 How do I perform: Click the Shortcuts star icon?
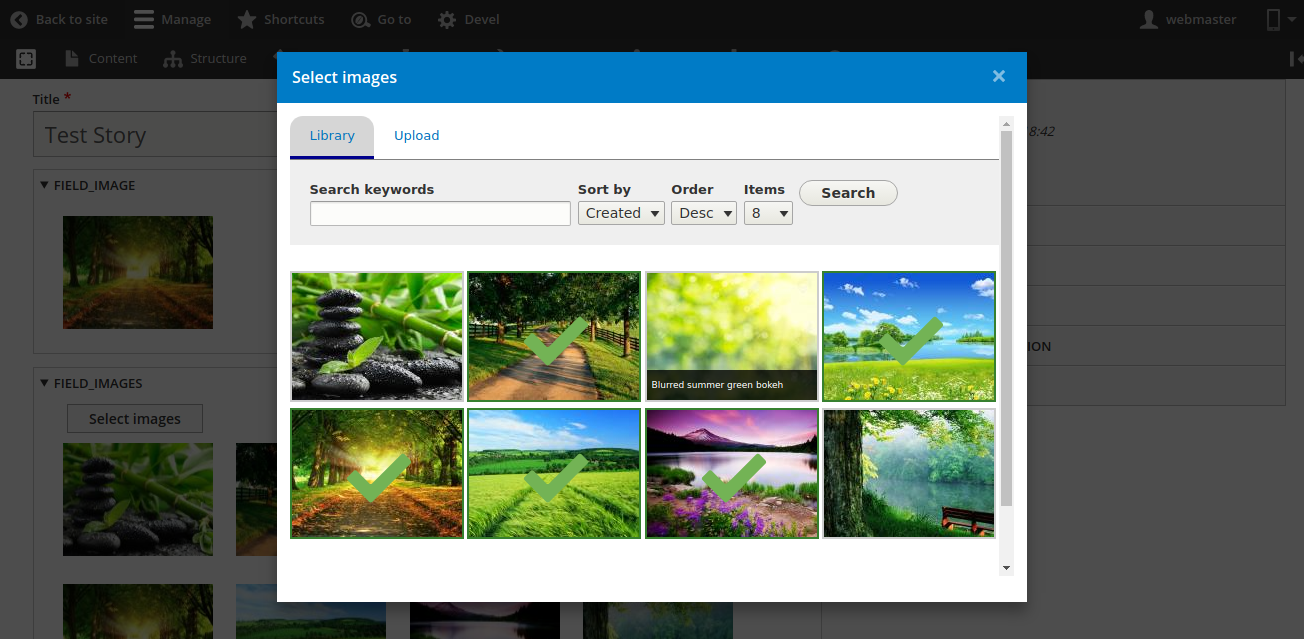coord(247,20)
